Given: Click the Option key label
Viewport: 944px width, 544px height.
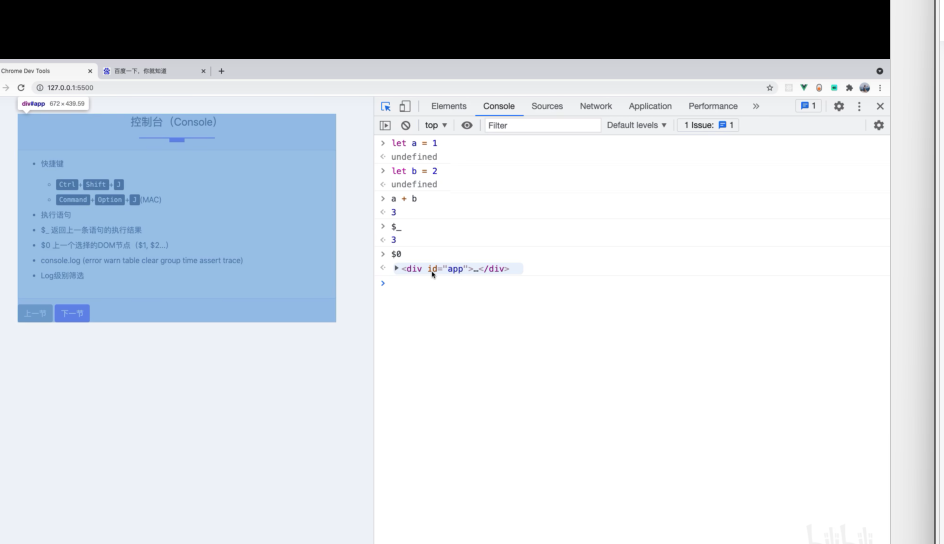Looking at the screenshot, I should [x=110, y=200].
